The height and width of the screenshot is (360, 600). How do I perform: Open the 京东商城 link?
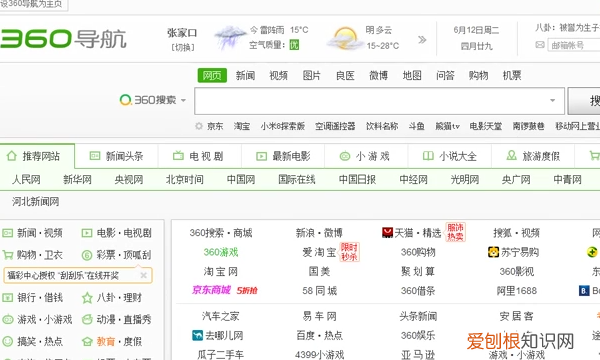pos(212,290)
